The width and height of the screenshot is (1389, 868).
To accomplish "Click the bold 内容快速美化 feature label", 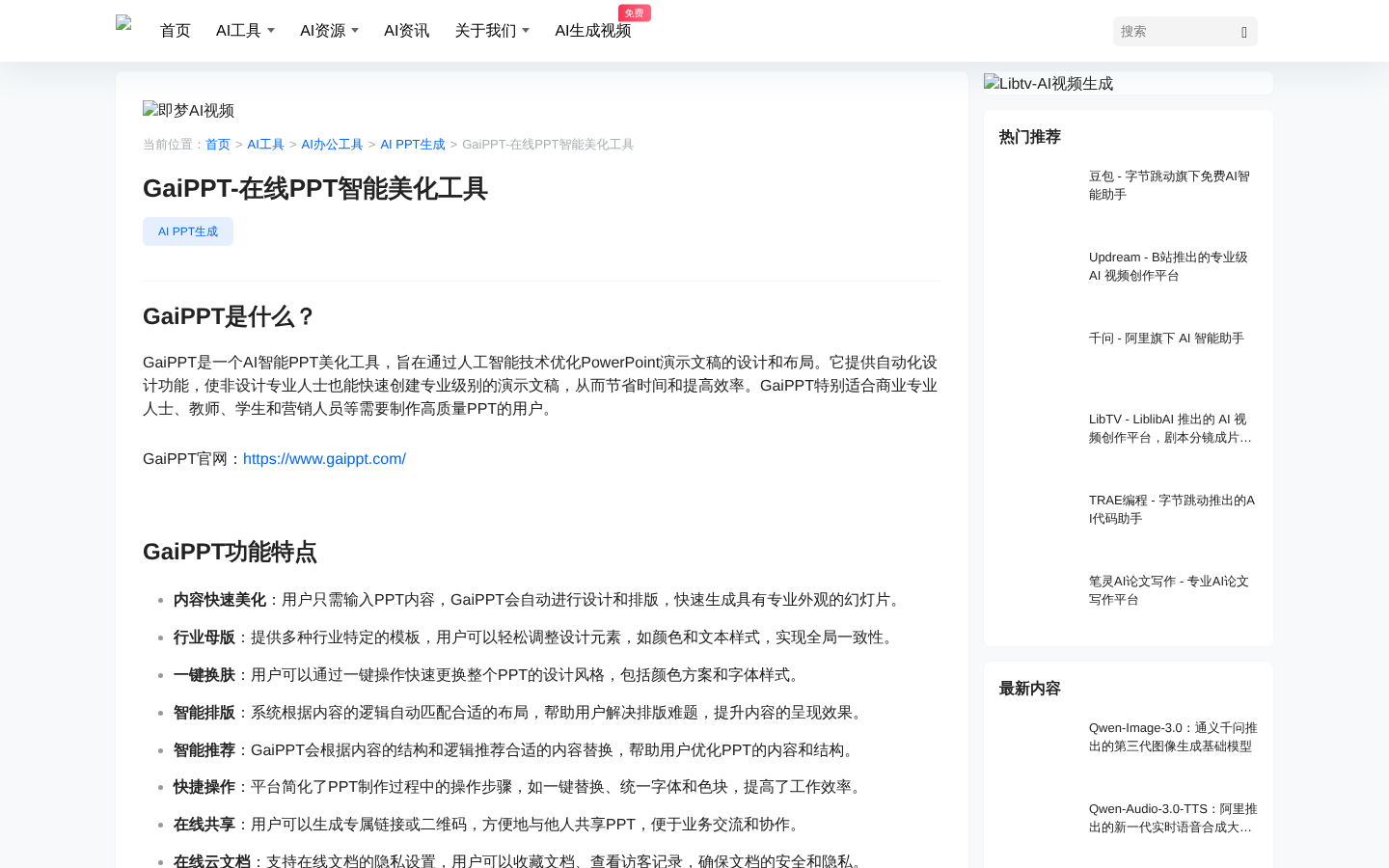I will (220, 600).
